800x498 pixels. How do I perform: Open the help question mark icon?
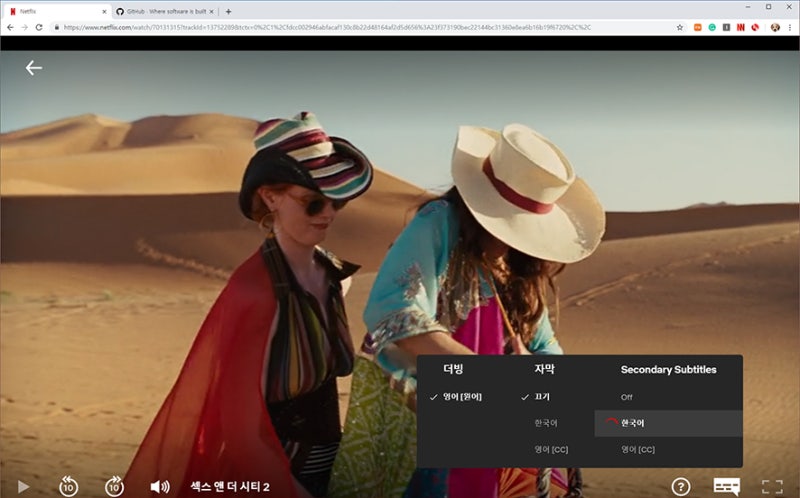tap(681, 486)
